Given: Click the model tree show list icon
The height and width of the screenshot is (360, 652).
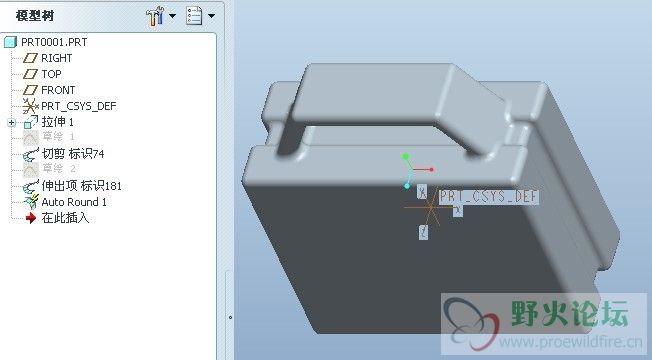Looking at the screenshot, I should 194,16.
